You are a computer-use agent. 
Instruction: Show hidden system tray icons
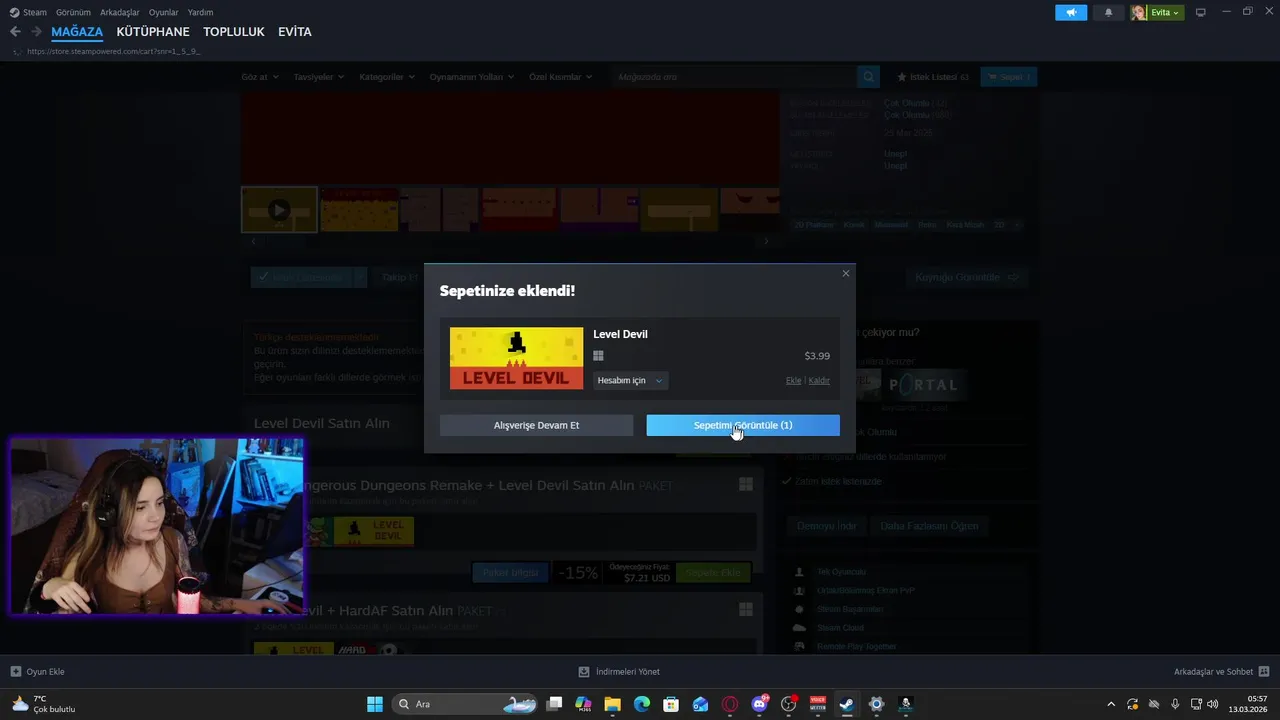pos(1110,704)
